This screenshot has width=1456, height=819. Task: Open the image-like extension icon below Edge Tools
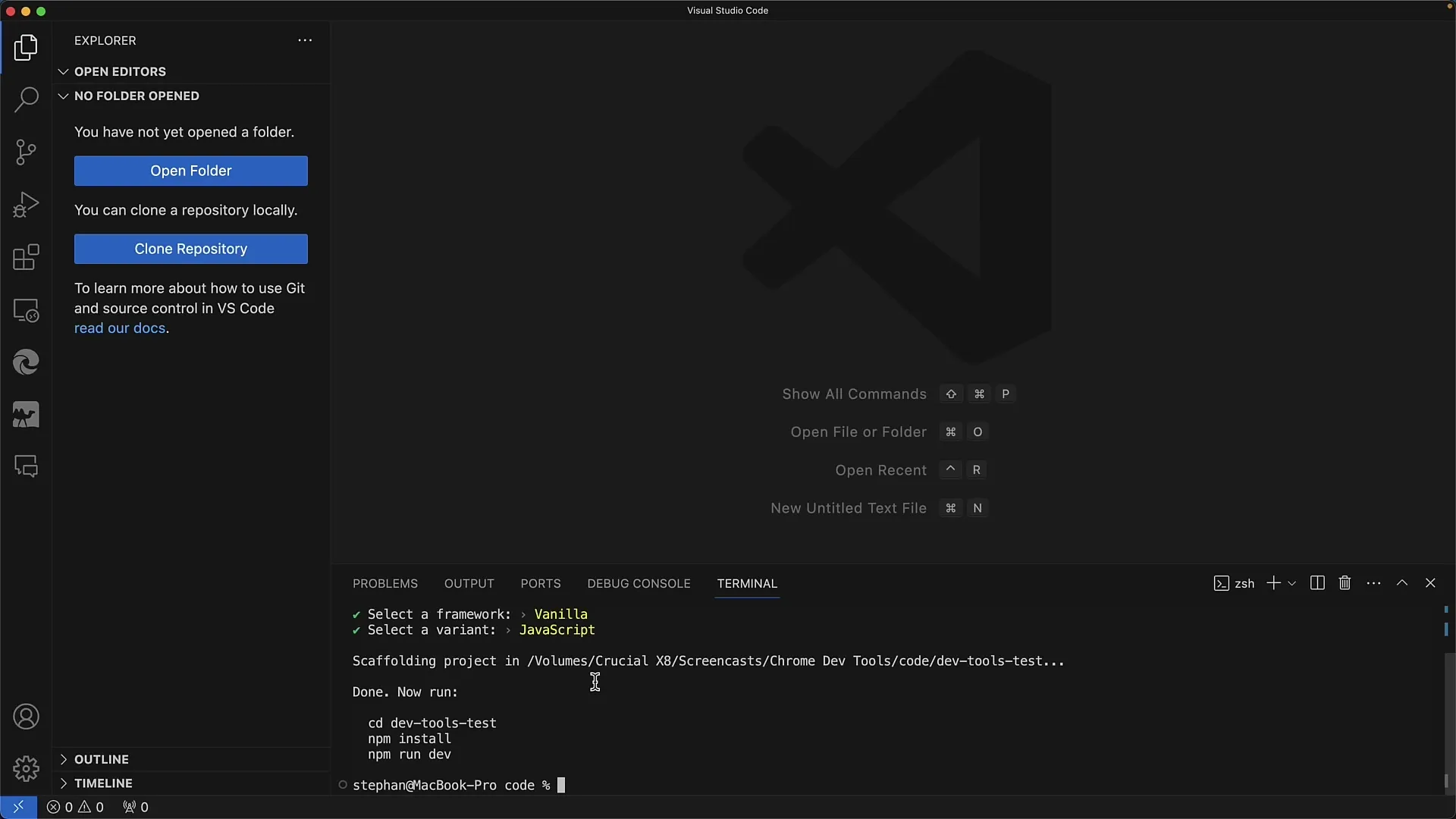26,415
